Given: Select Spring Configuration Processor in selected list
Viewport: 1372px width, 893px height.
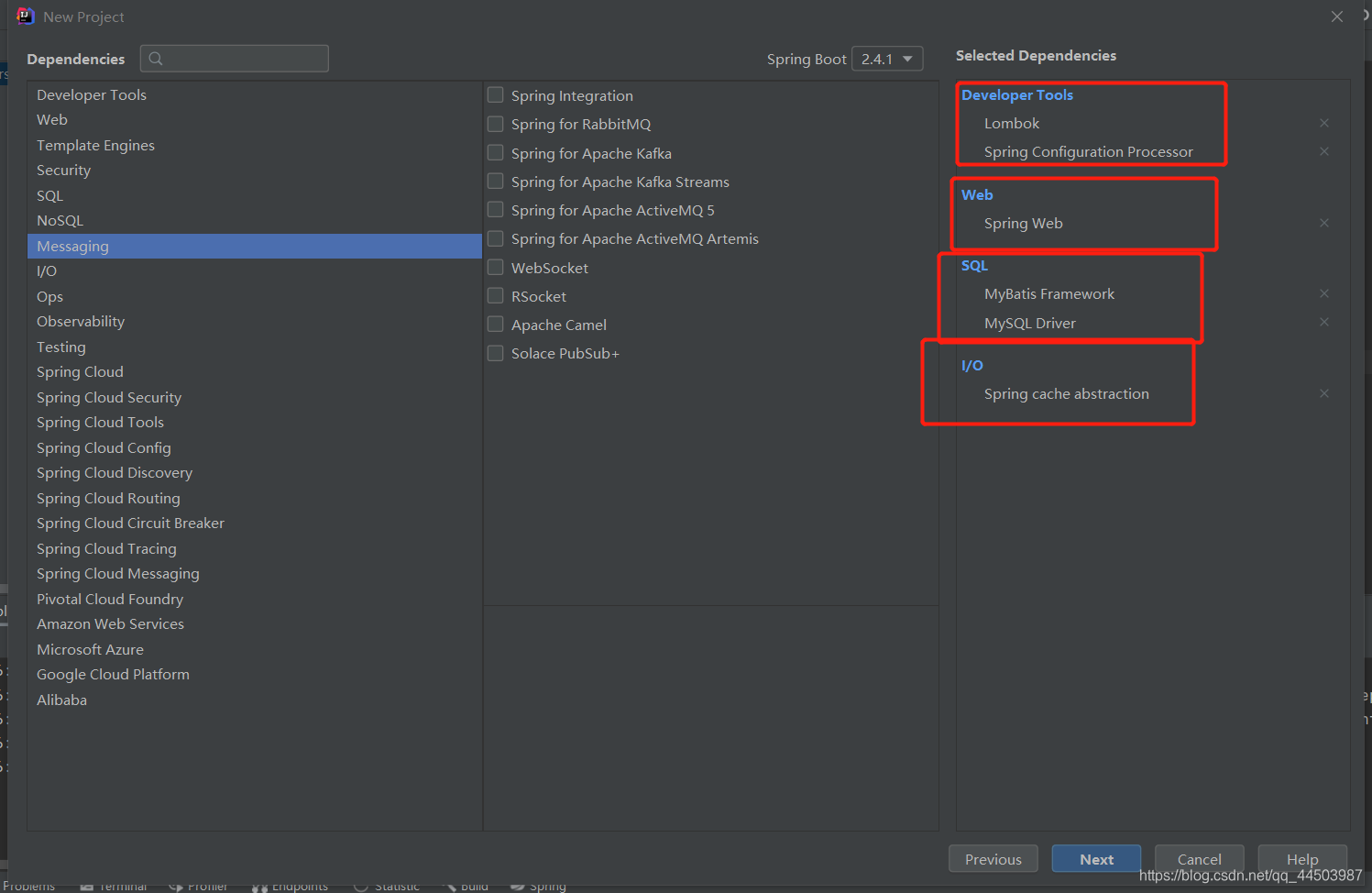Looking at the screenshot, I should click(1088, 151).
